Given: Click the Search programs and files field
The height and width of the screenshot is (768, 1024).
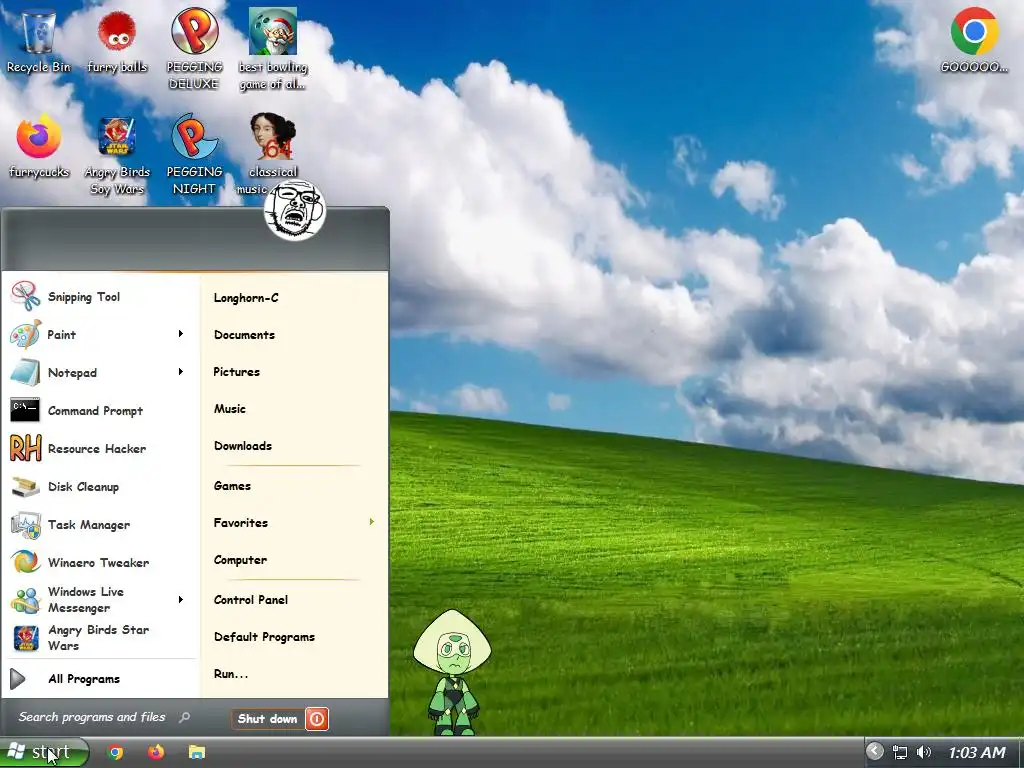Looking at the screenshot, I should pos(104,717).
